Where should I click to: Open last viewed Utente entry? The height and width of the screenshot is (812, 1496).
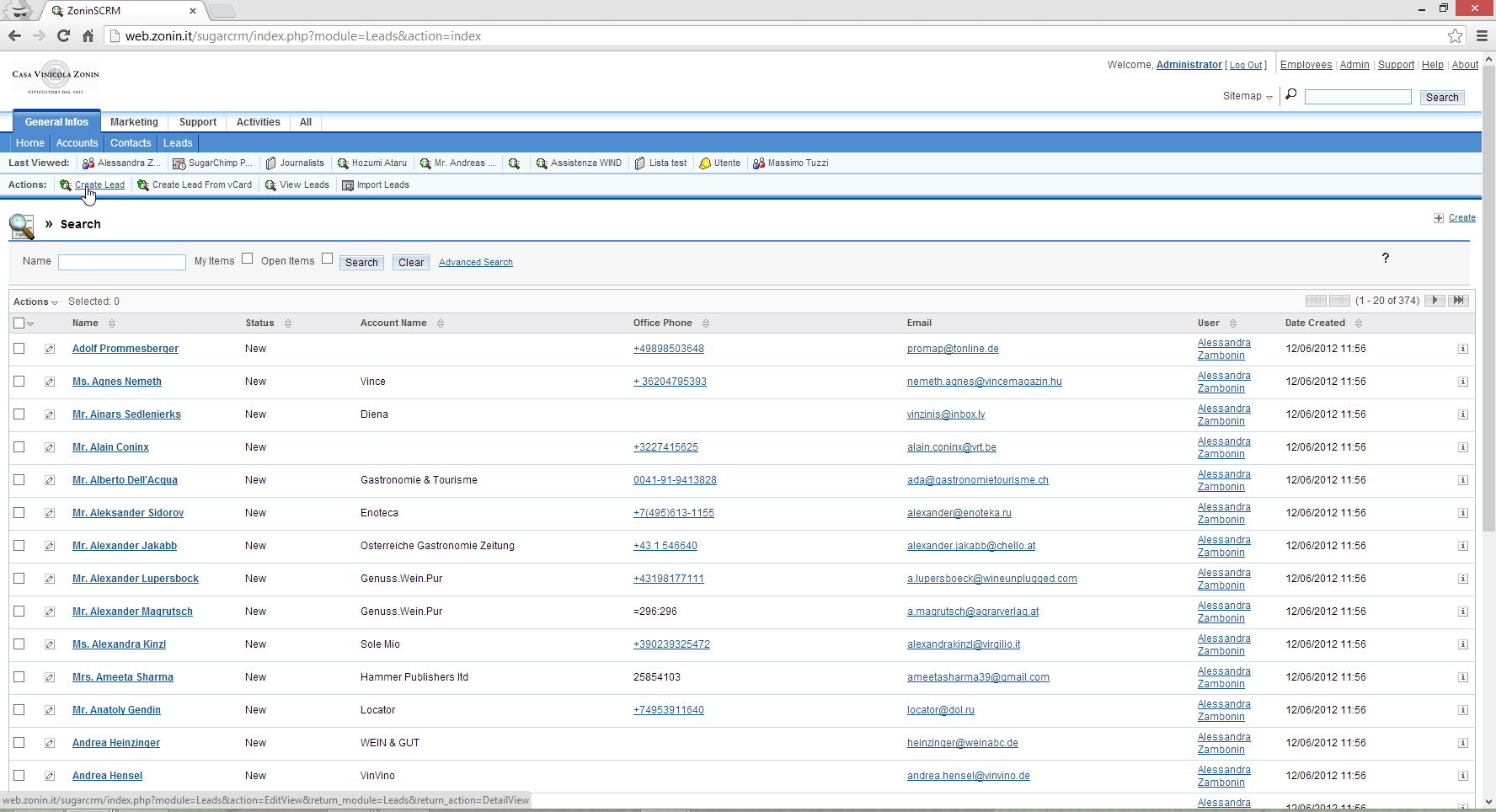point(720,163)
